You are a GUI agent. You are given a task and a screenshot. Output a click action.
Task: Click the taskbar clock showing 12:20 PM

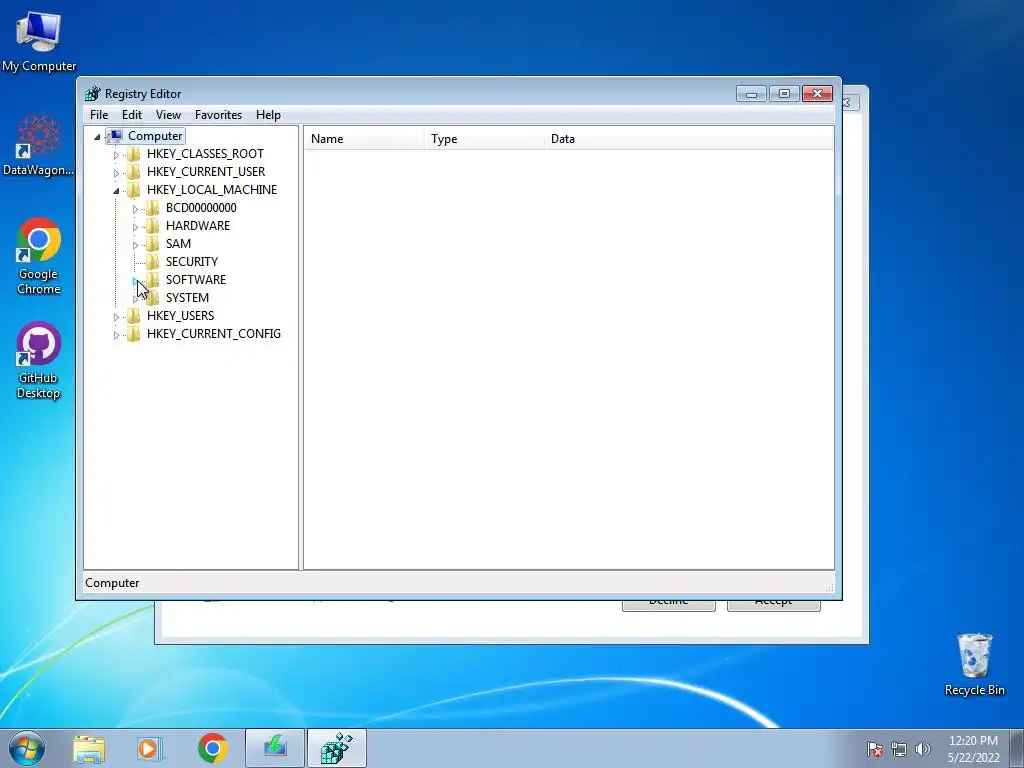point(973,749)
